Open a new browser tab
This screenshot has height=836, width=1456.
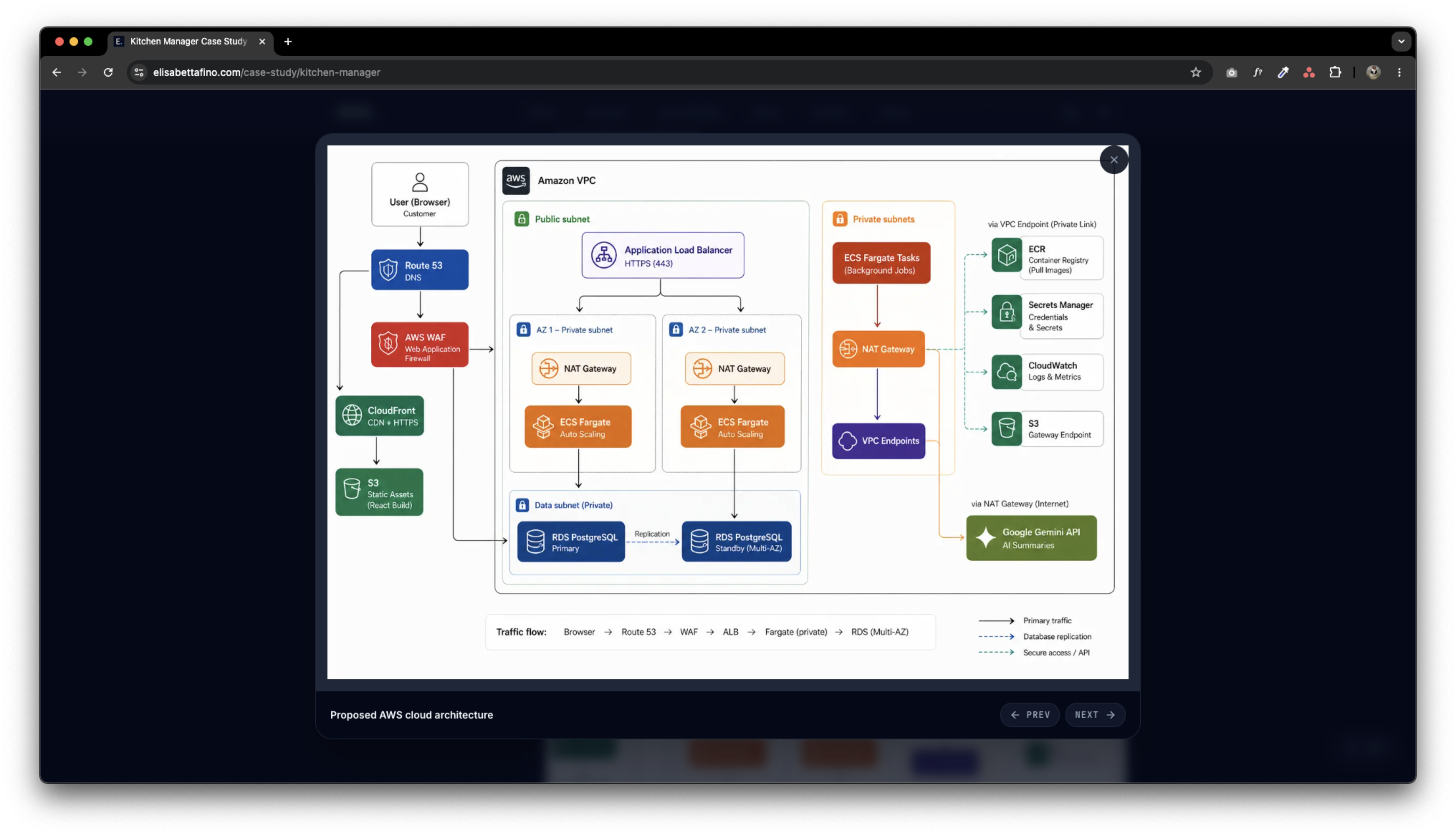coord(288,41)
